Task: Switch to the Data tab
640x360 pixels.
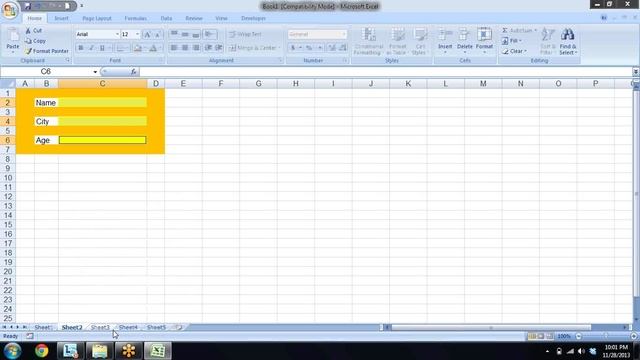Action: 166,18
